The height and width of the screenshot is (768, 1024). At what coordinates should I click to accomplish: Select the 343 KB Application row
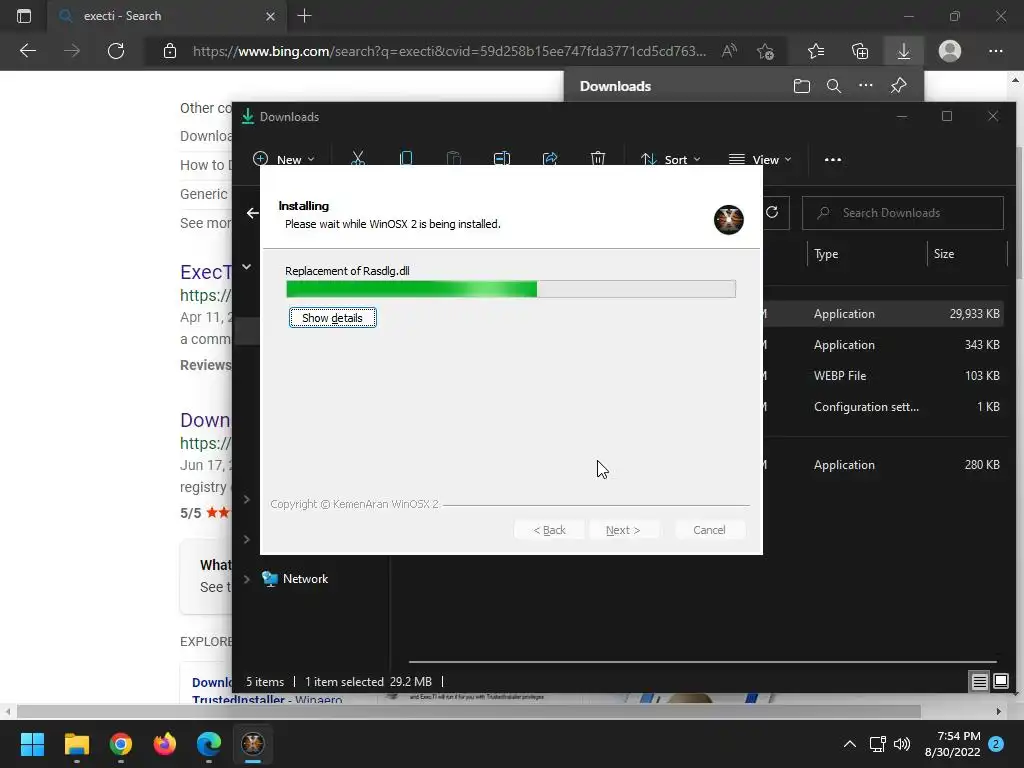pos(885,345)
